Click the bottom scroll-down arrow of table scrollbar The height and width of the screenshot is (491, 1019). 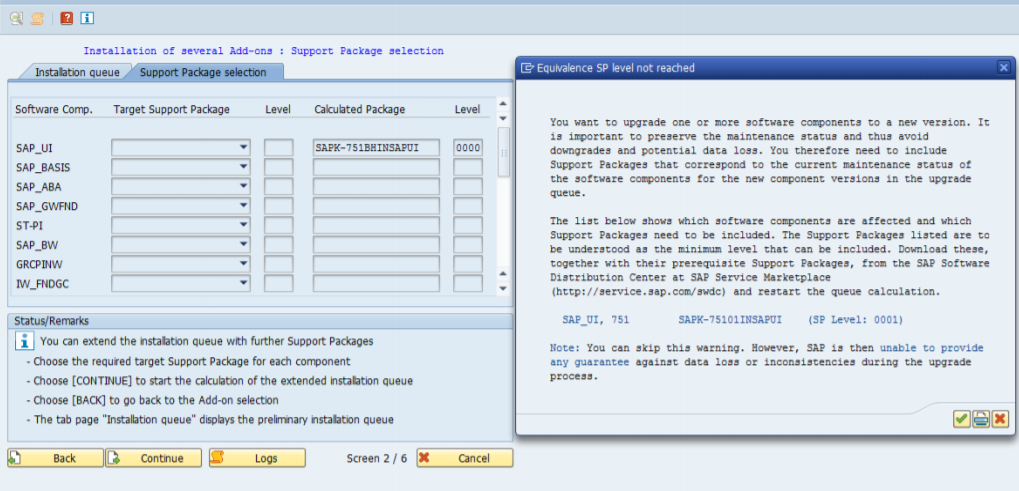pos(503,288)
